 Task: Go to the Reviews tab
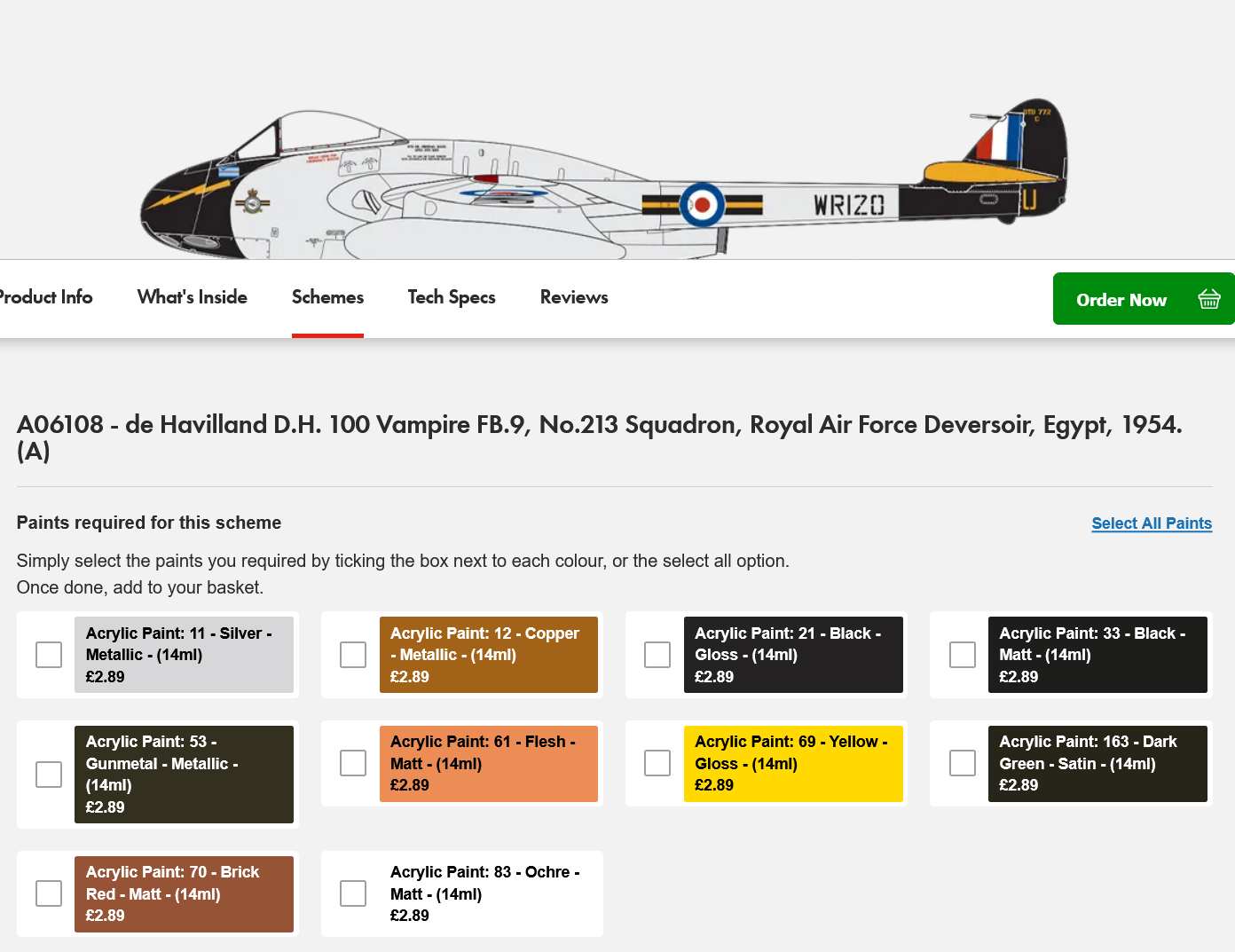(574, 297)
